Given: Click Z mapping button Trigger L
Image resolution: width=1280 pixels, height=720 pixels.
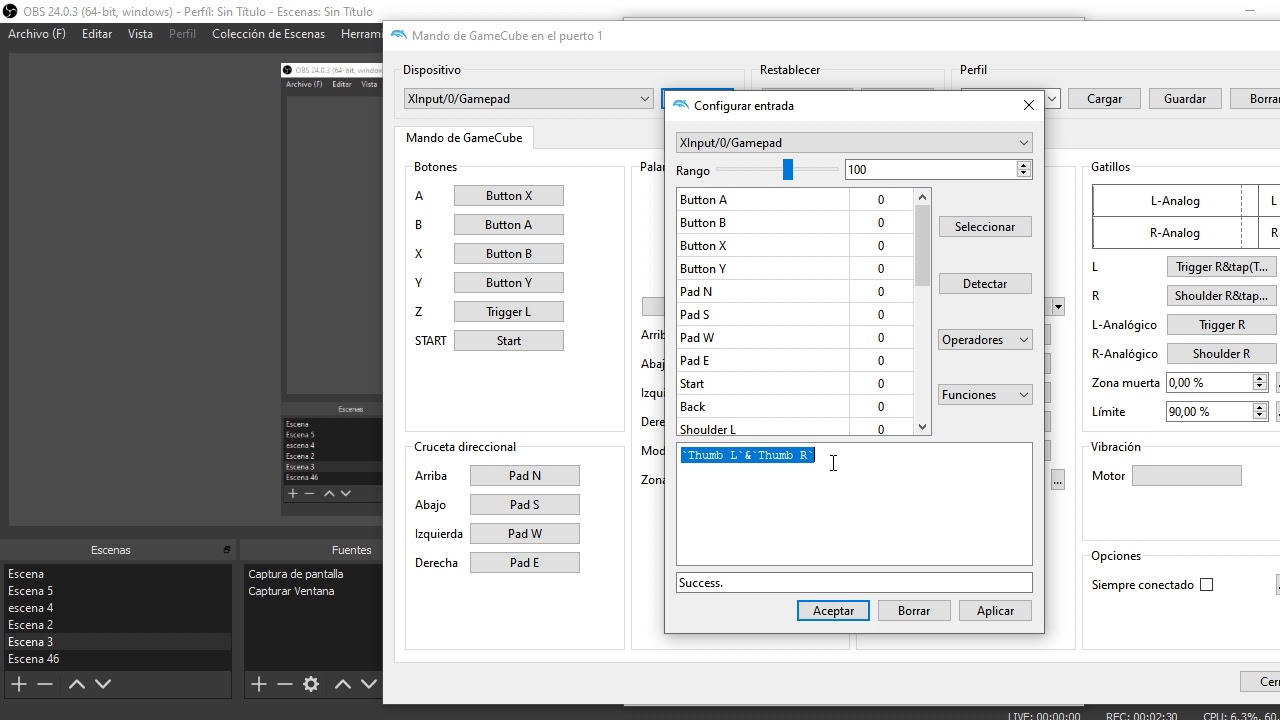Looking at the screenshot, I should 509,312.
